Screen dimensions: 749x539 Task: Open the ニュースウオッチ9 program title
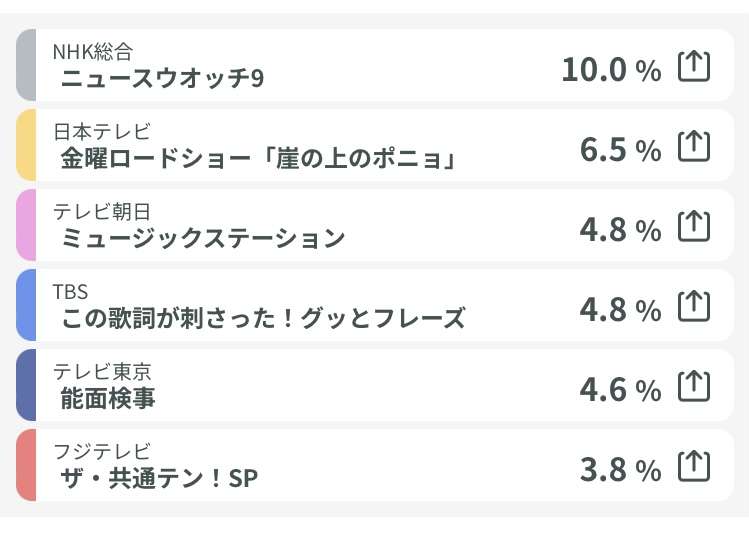coord(162,78)
